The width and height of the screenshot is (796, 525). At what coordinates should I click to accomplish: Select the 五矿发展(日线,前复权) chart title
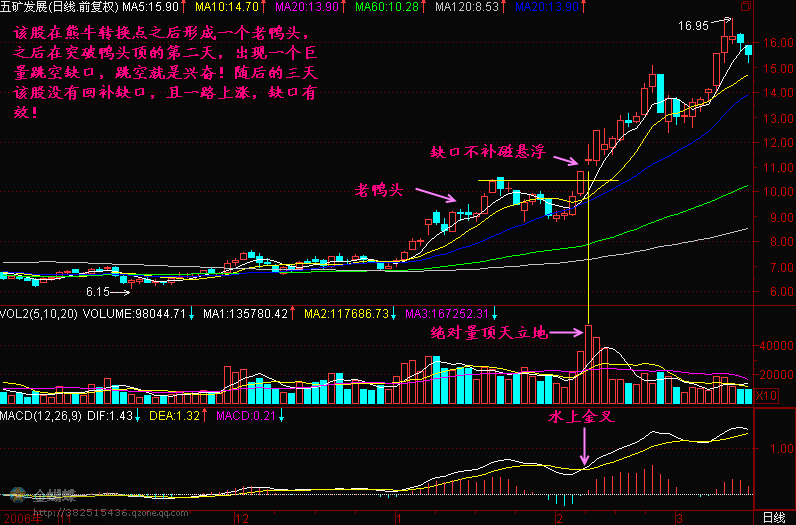pyautogui.click(x=60, y=7)
